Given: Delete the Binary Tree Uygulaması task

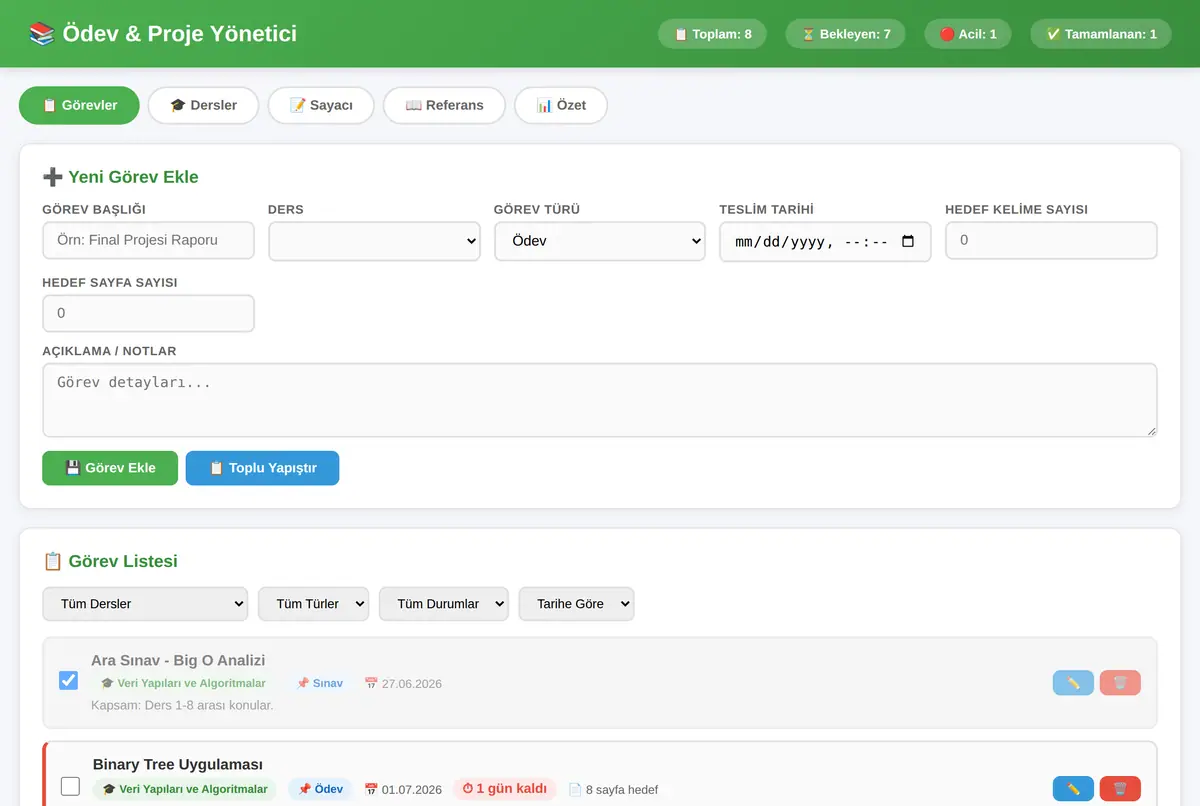Looking at the screenshot, I should pos(1120,789).
